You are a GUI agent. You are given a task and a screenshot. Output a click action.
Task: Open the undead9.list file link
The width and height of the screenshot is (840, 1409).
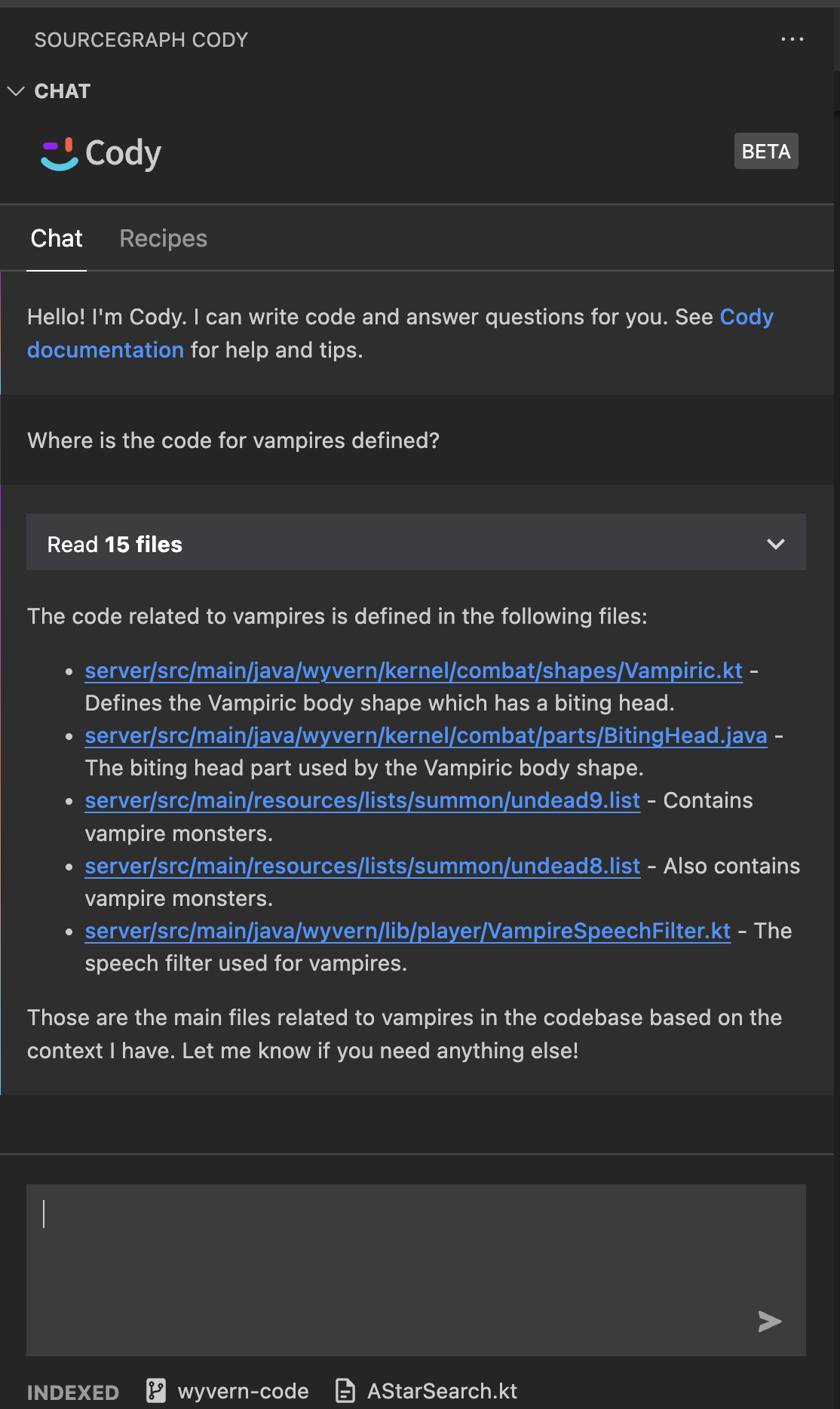[x=363, y=800]
